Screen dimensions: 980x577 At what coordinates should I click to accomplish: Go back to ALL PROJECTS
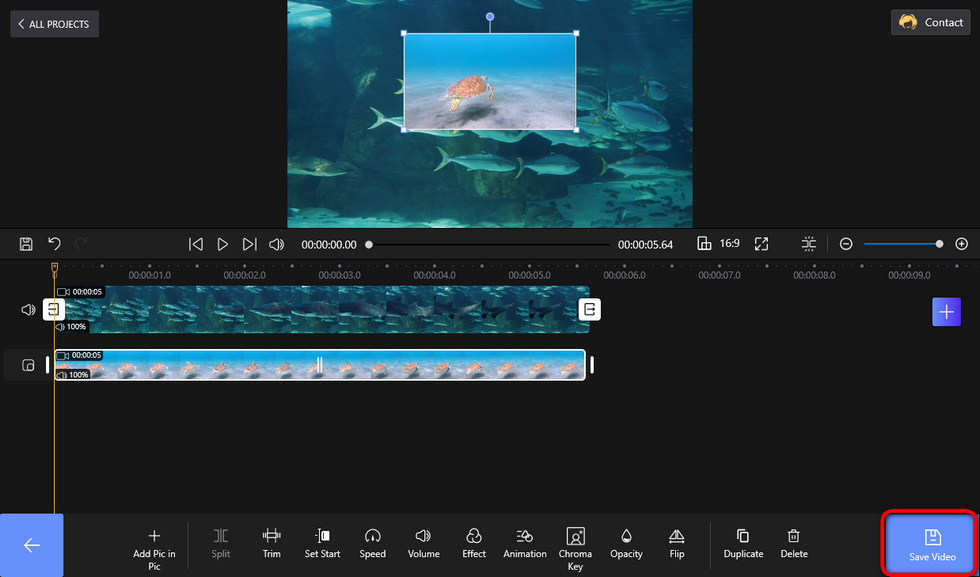[x=54, y=24]
